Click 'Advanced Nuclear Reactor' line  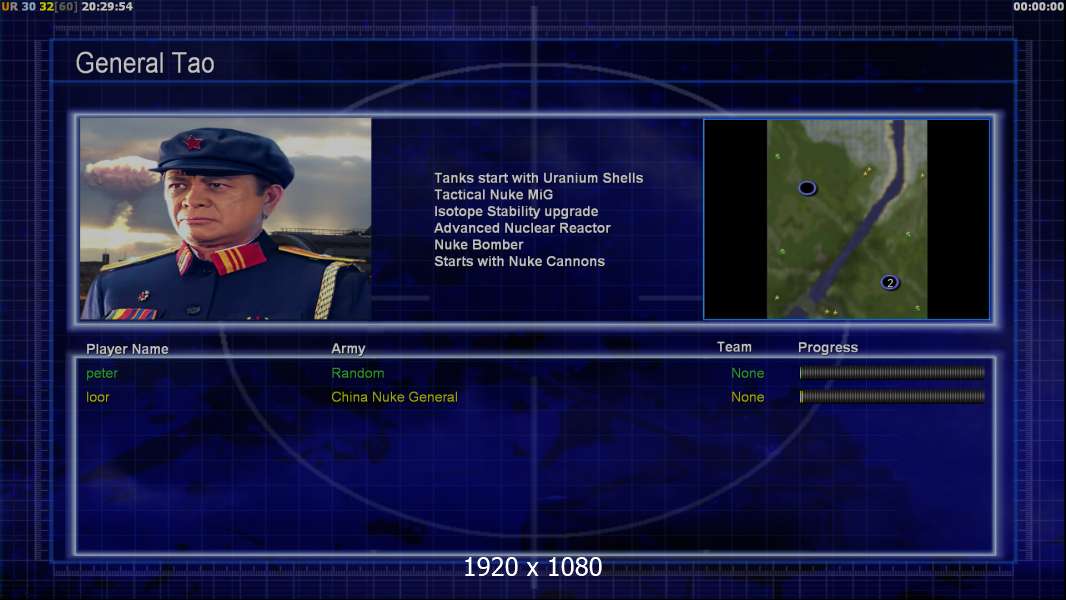coord(522,228)
